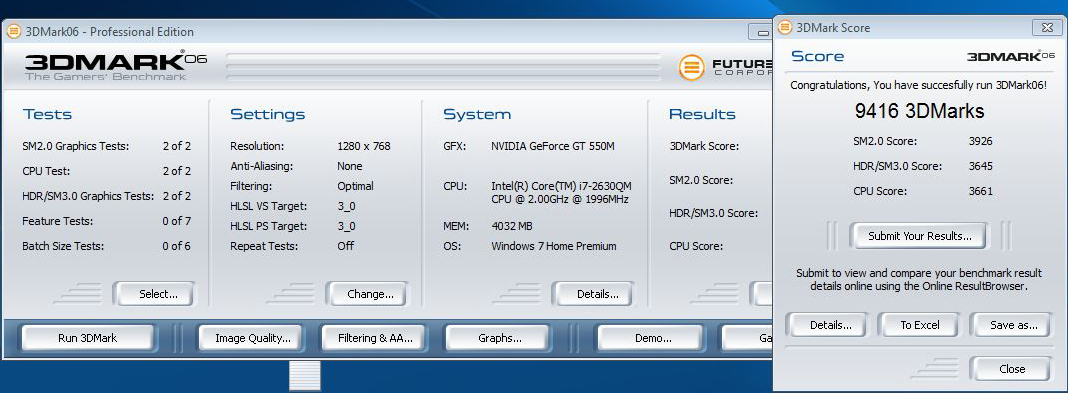Open the Graphs tool
The height and width of the screenshot is (393, 1068).
click(x=497, y=338)
